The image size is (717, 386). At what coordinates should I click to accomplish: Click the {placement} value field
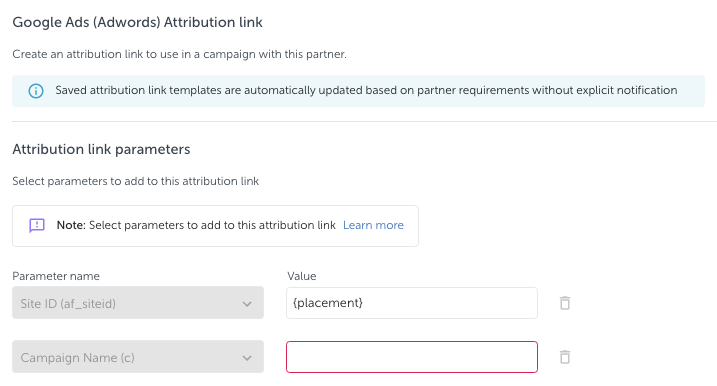coord(412,303)
